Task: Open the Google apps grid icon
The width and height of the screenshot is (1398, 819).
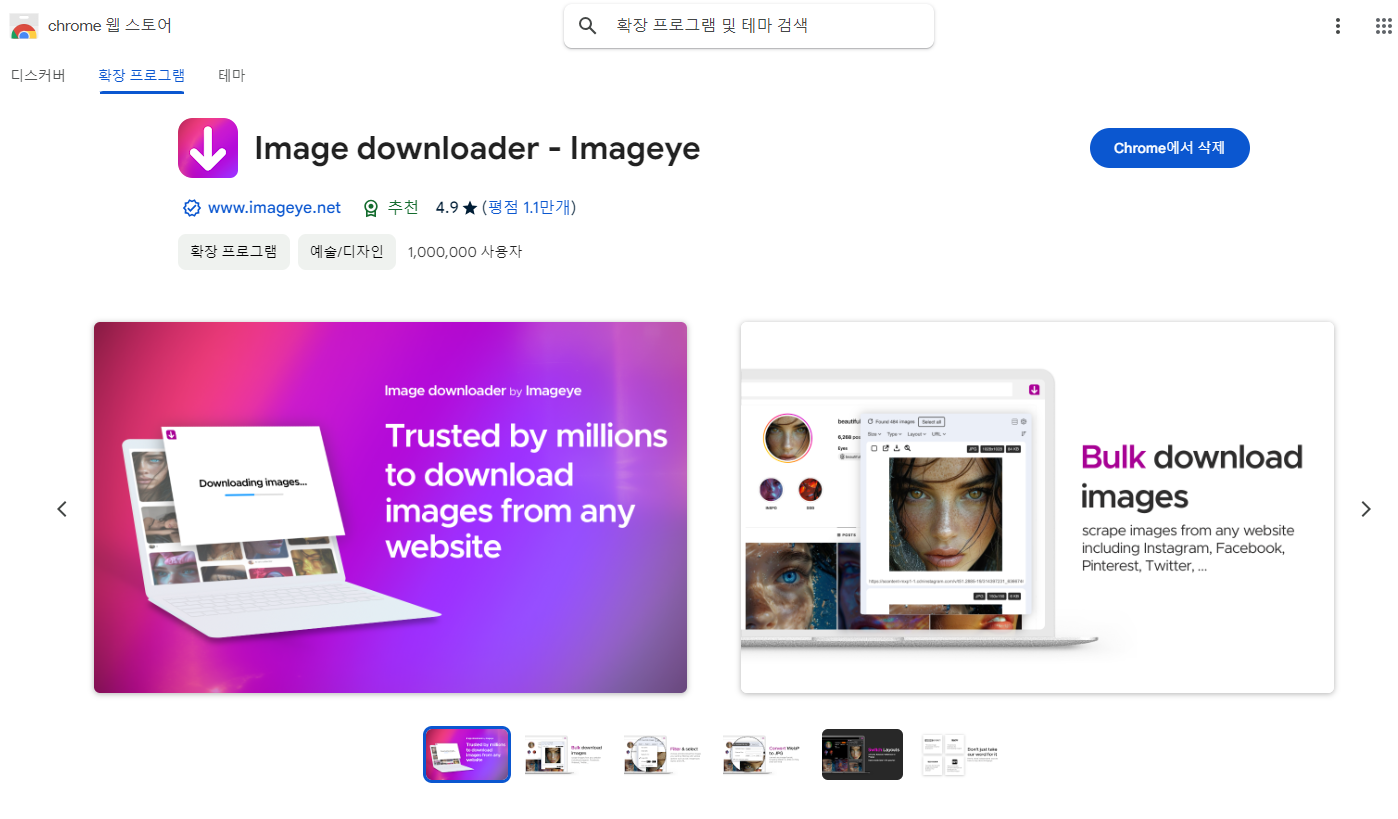Action: [1384, 26]
